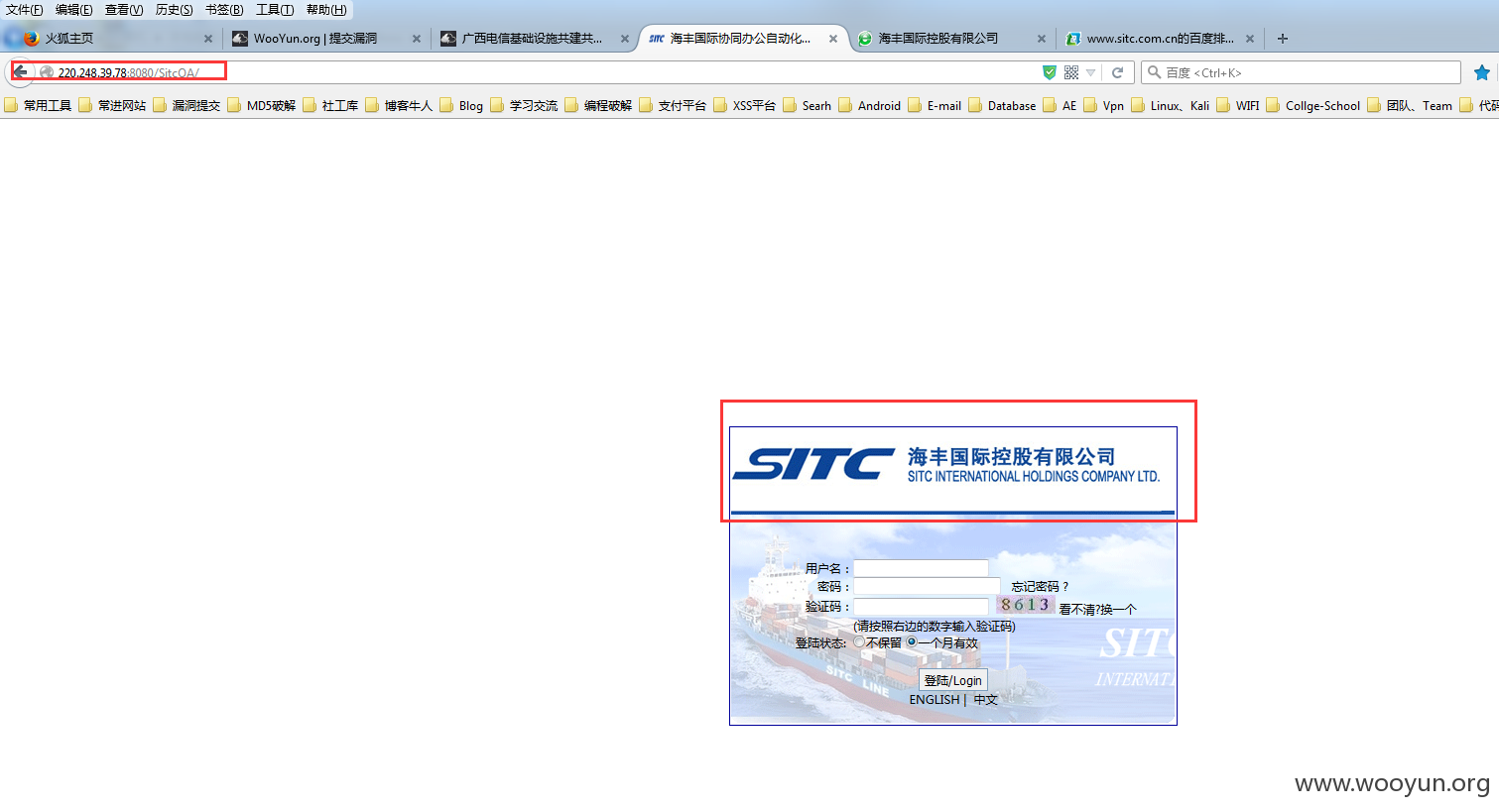
Task: Open the Collge-School bookmark folder
Action: [1313, 105]
